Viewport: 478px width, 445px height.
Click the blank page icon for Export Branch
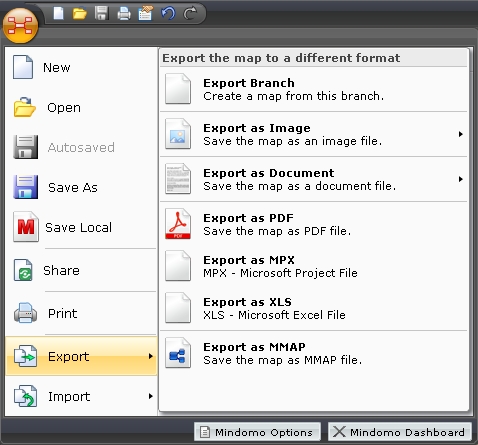[178, 89]
